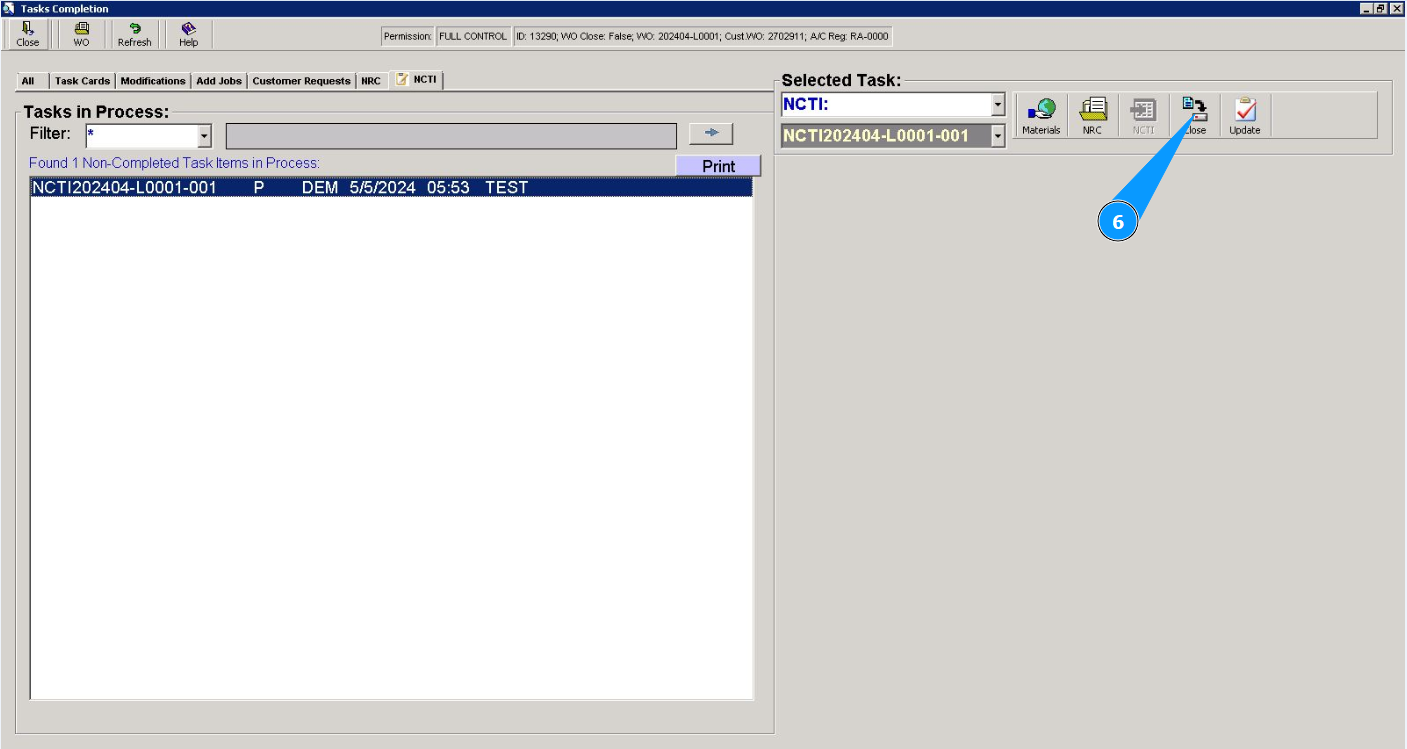
Task: Close the selected task using its Close icon
Action: point(1194,116)
